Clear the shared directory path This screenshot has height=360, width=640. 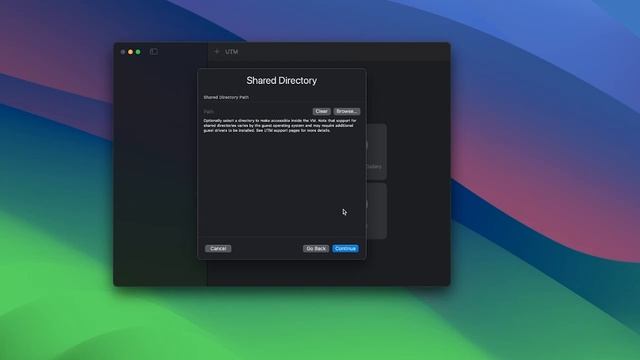click(322, 111)
